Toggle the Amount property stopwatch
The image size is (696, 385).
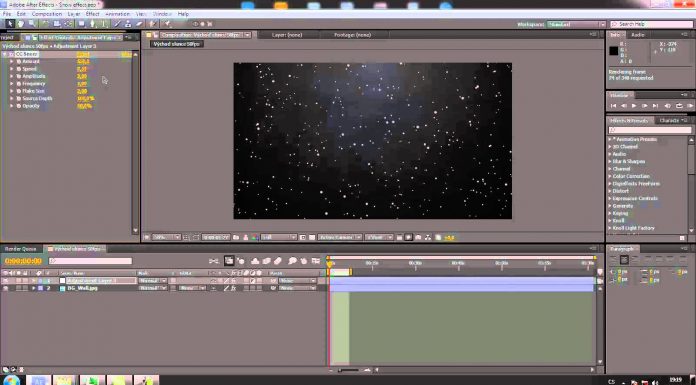click(x=19, y=61)
